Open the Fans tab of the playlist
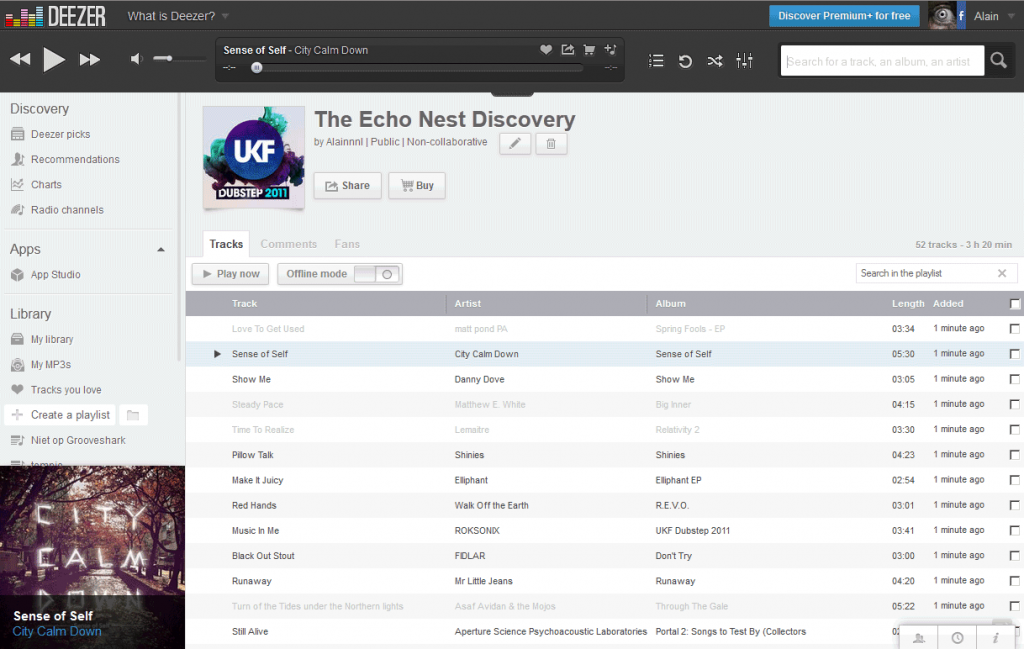The width and height of the screenshot is (1024, 649). [347, 243]
